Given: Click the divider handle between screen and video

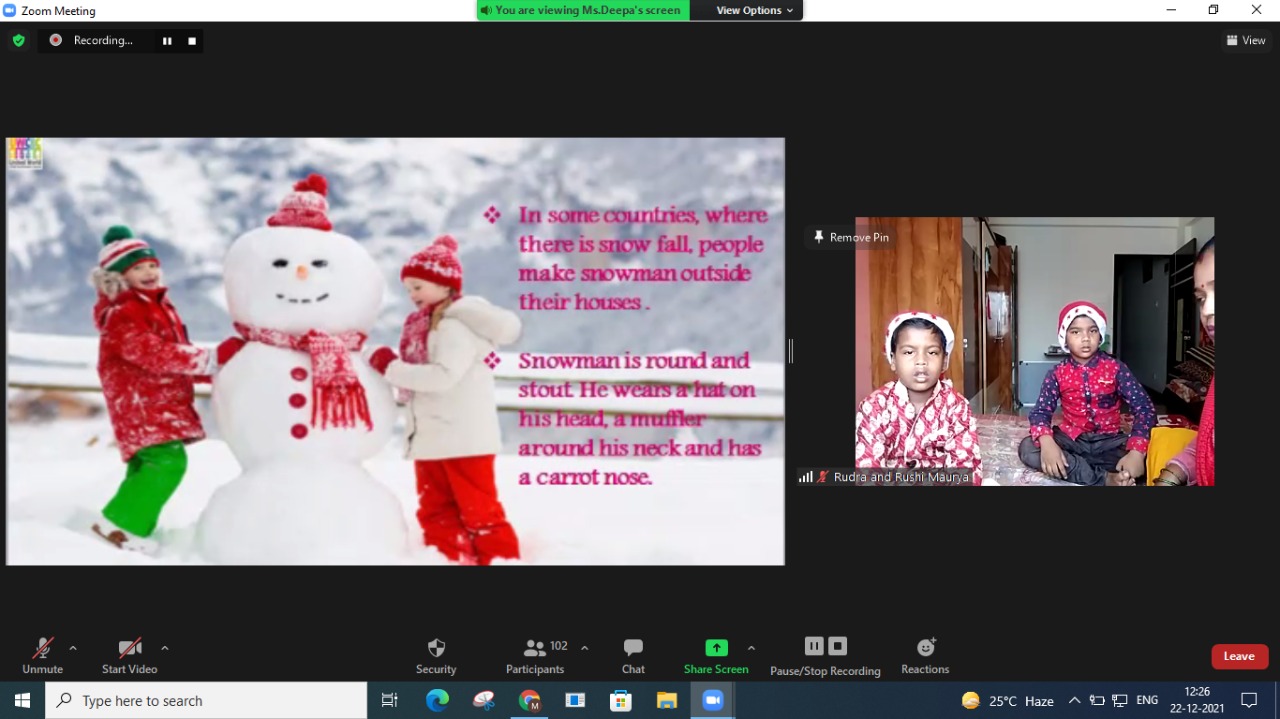Looking at the screenshot, I should [x=791, y=351].
